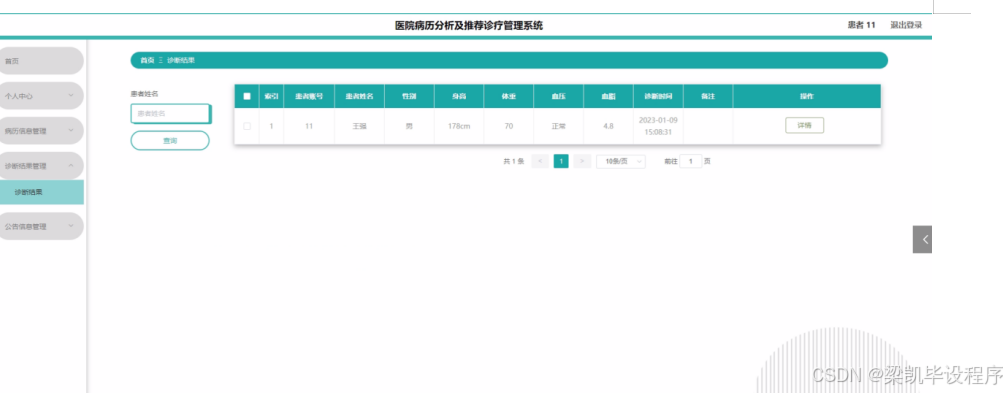Click the 70 weight cell
Viewport: 1007px width, 393px height.
[x=509, y=126]
